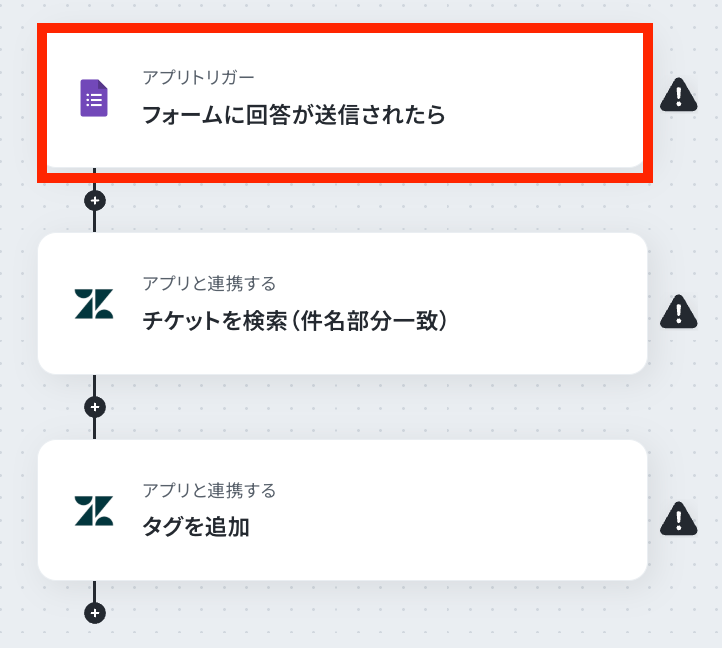This screenshot has width=722, height=648.
Task: Click Zendesk icon in the チケットを検索 step
Action: (x=94, y=304)
